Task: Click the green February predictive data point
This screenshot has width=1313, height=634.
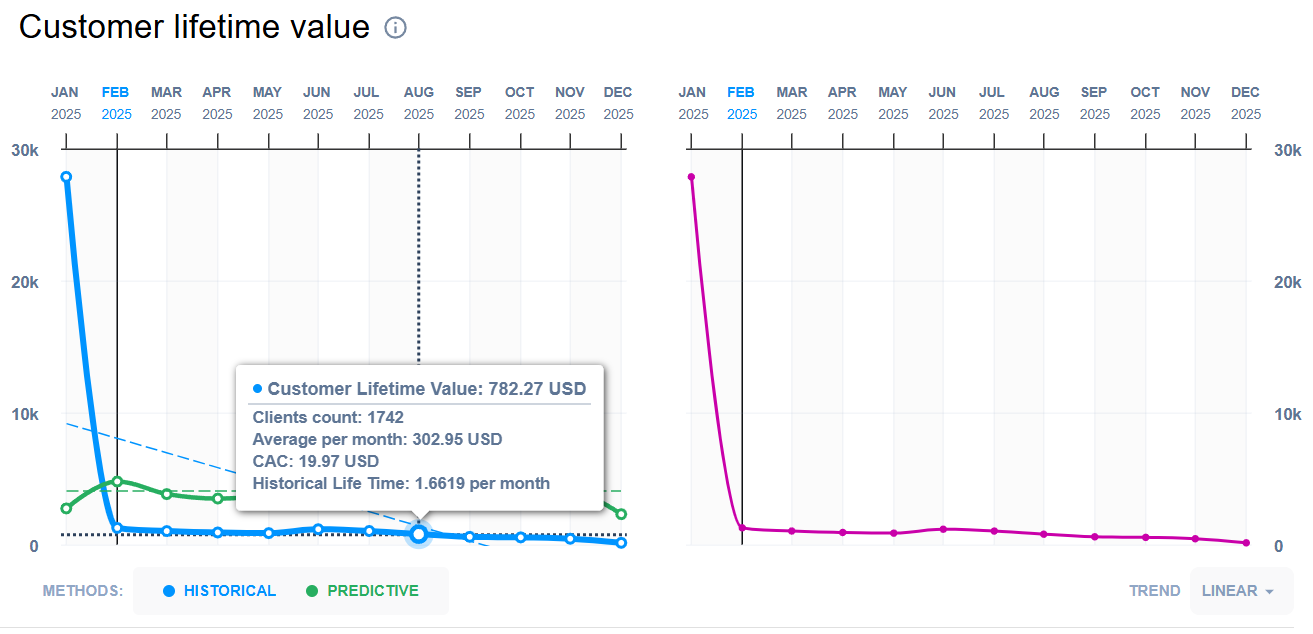Action: pos(117,481)
